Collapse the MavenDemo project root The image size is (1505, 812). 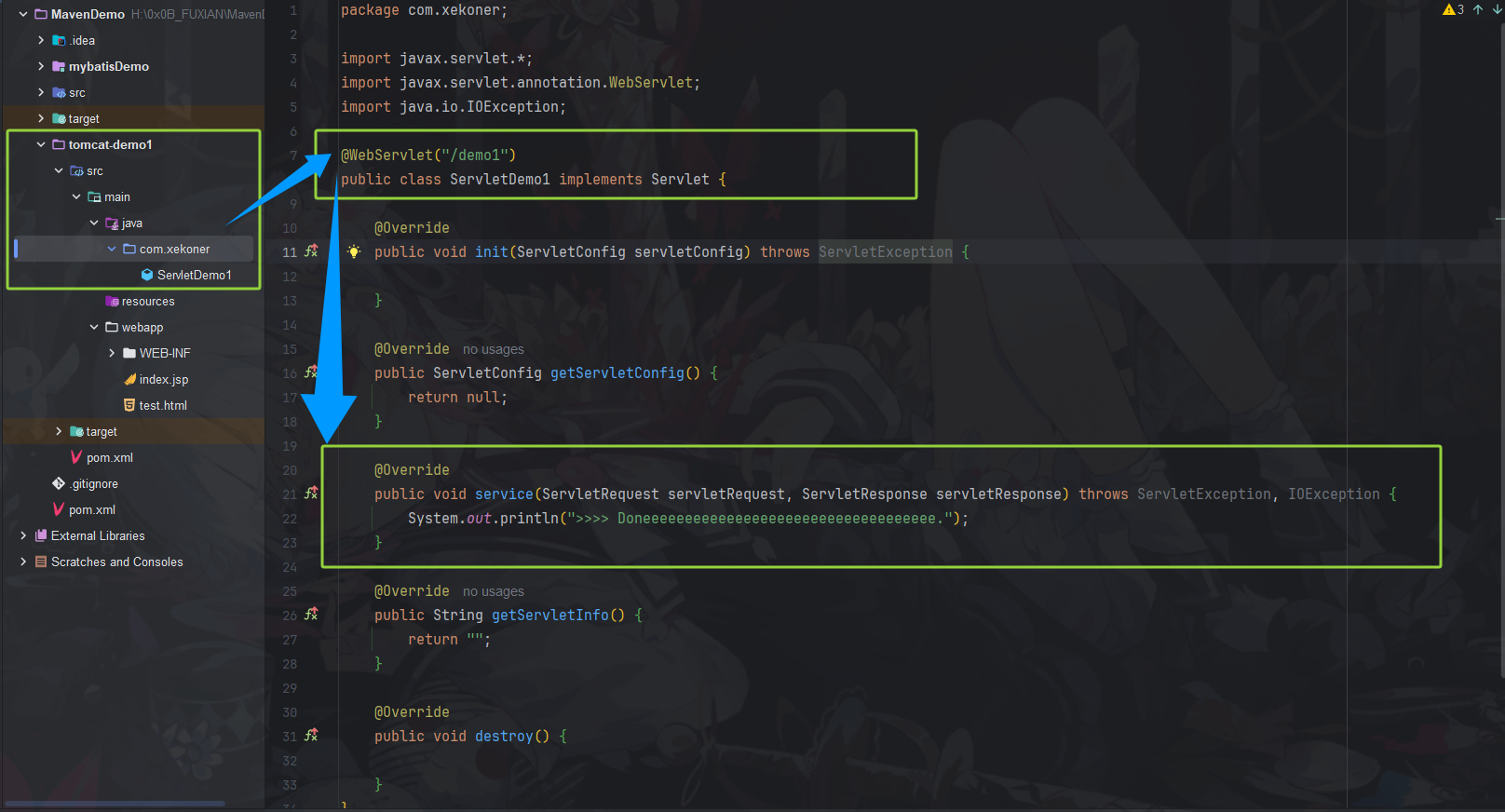click(23, 14)
